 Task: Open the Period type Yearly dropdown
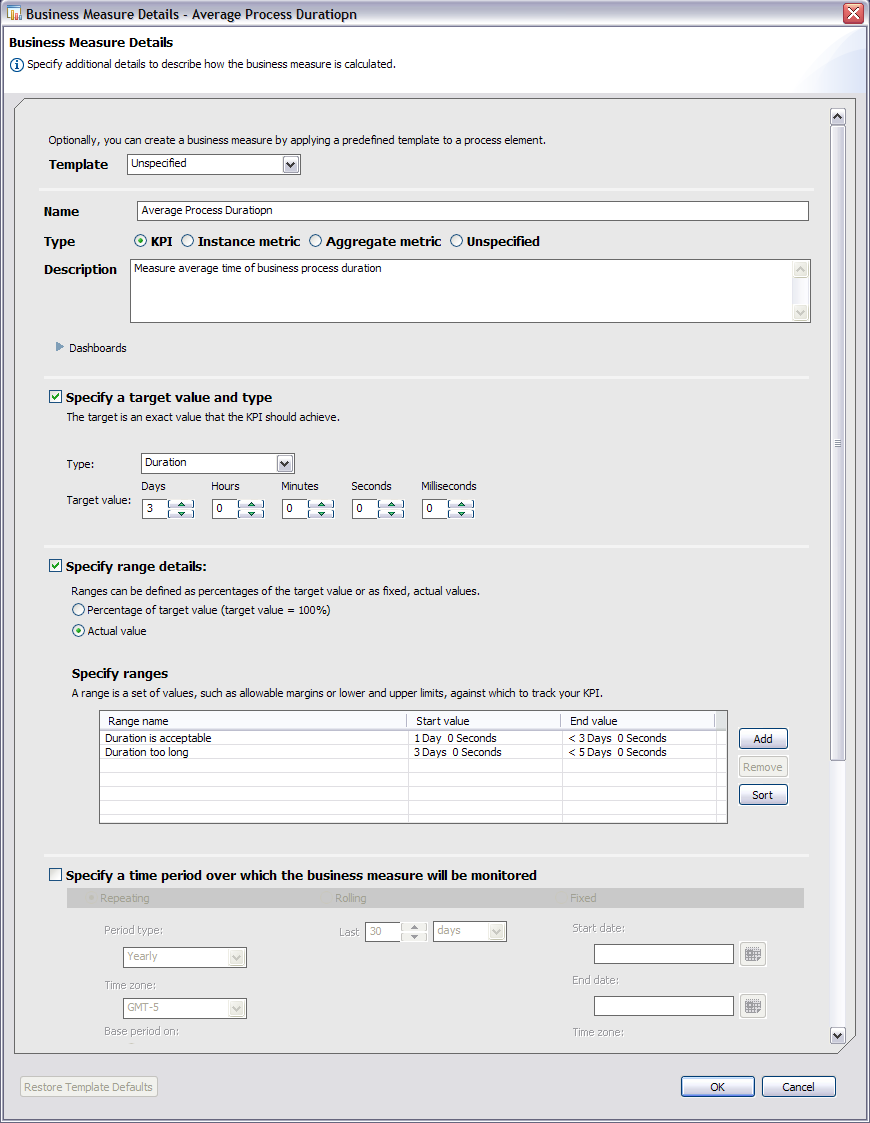(x=237, y=957)
